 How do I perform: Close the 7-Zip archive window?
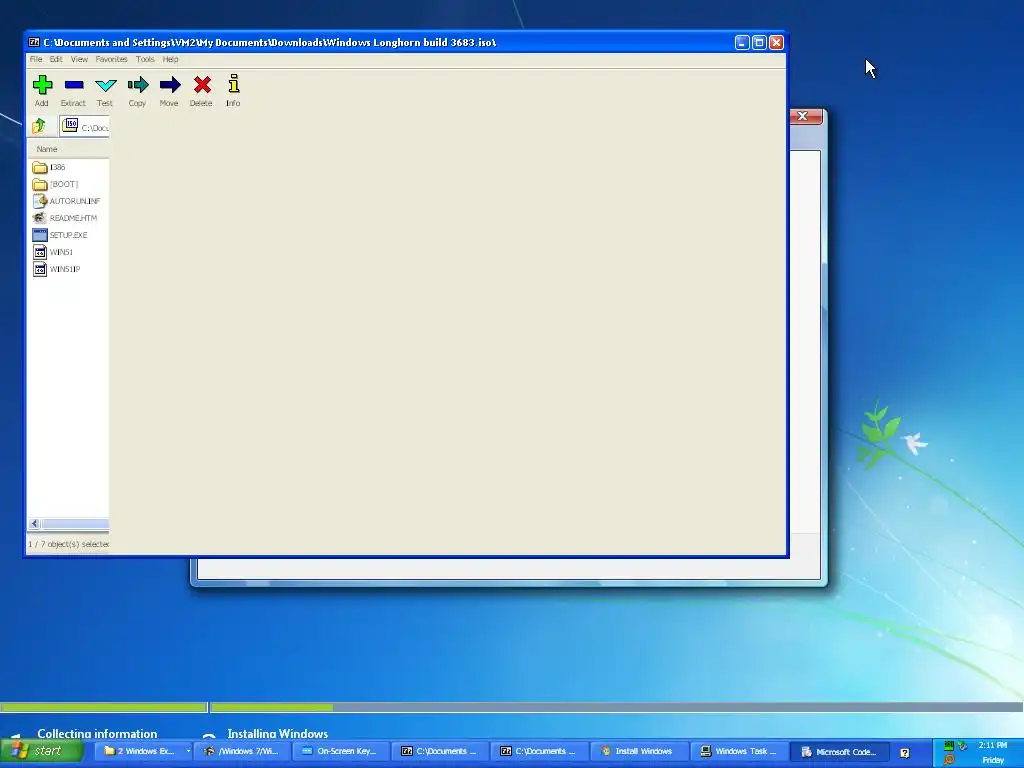(x=776, y=42)
